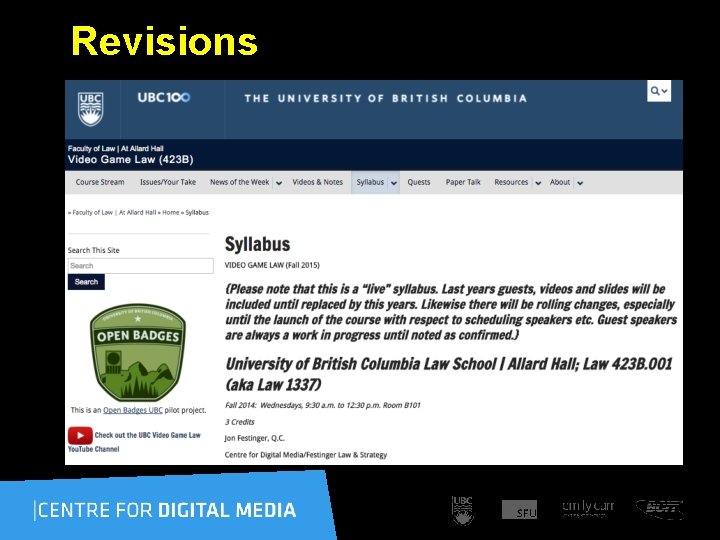Image resolution: width=720 pixels, height=540 pixels.
Task: Click the Syllabus page heading
Action: pos(258,244)
